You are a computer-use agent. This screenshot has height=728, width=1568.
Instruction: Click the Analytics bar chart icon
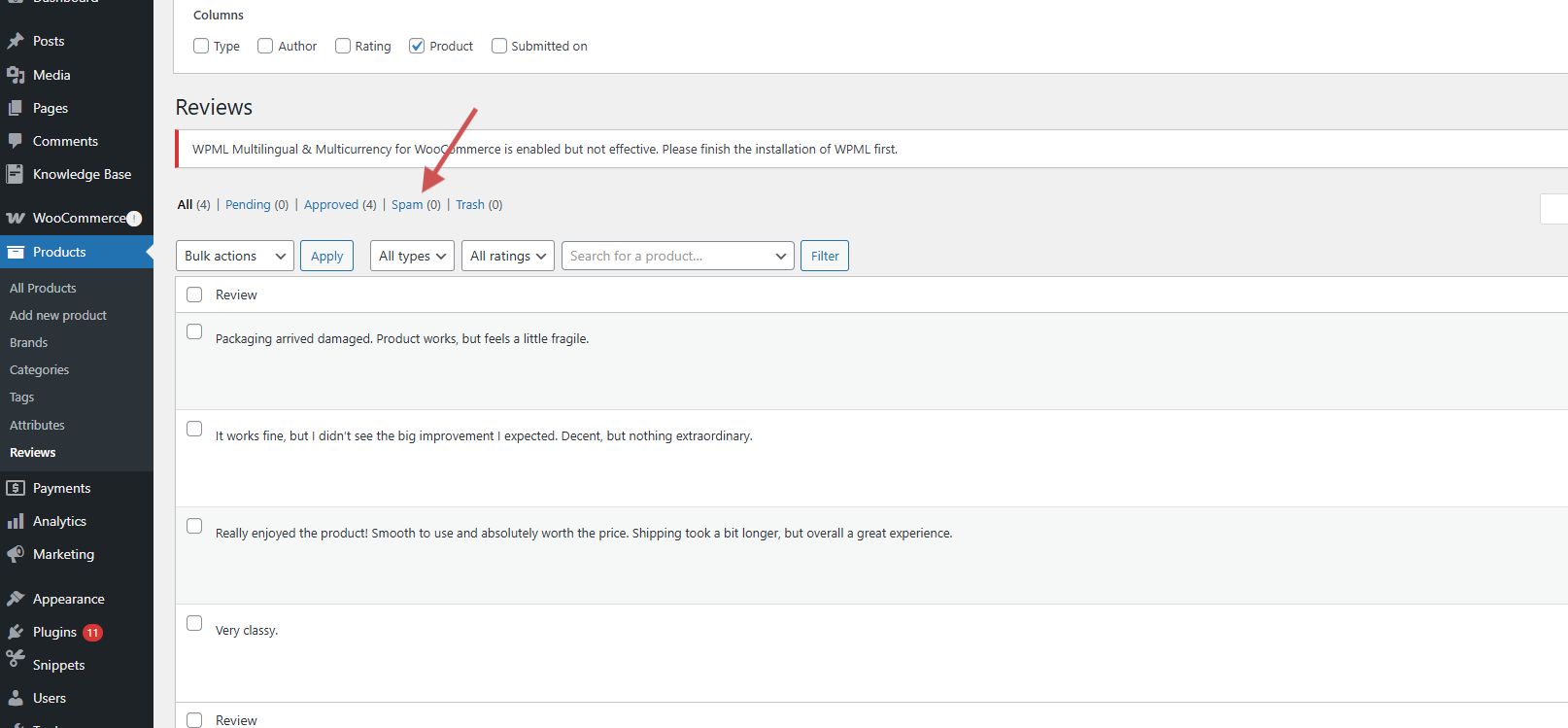tap(16, 521)
